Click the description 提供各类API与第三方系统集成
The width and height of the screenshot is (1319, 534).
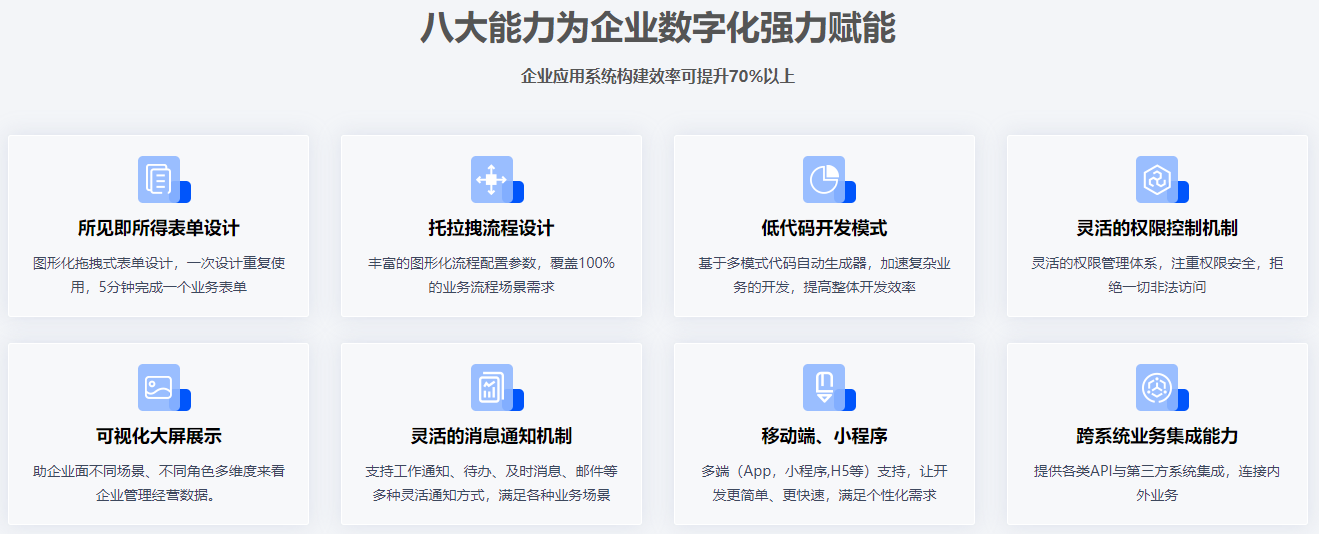[x=1131, y=471]
